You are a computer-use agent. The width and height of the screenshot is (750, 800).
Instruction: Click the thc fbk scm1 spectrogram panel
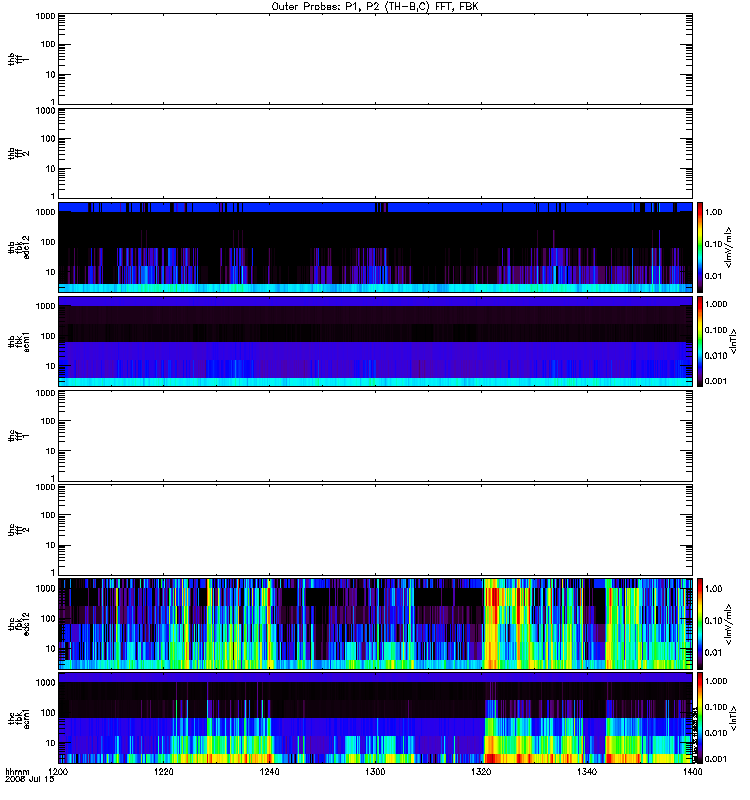click(x=375, y=718)
